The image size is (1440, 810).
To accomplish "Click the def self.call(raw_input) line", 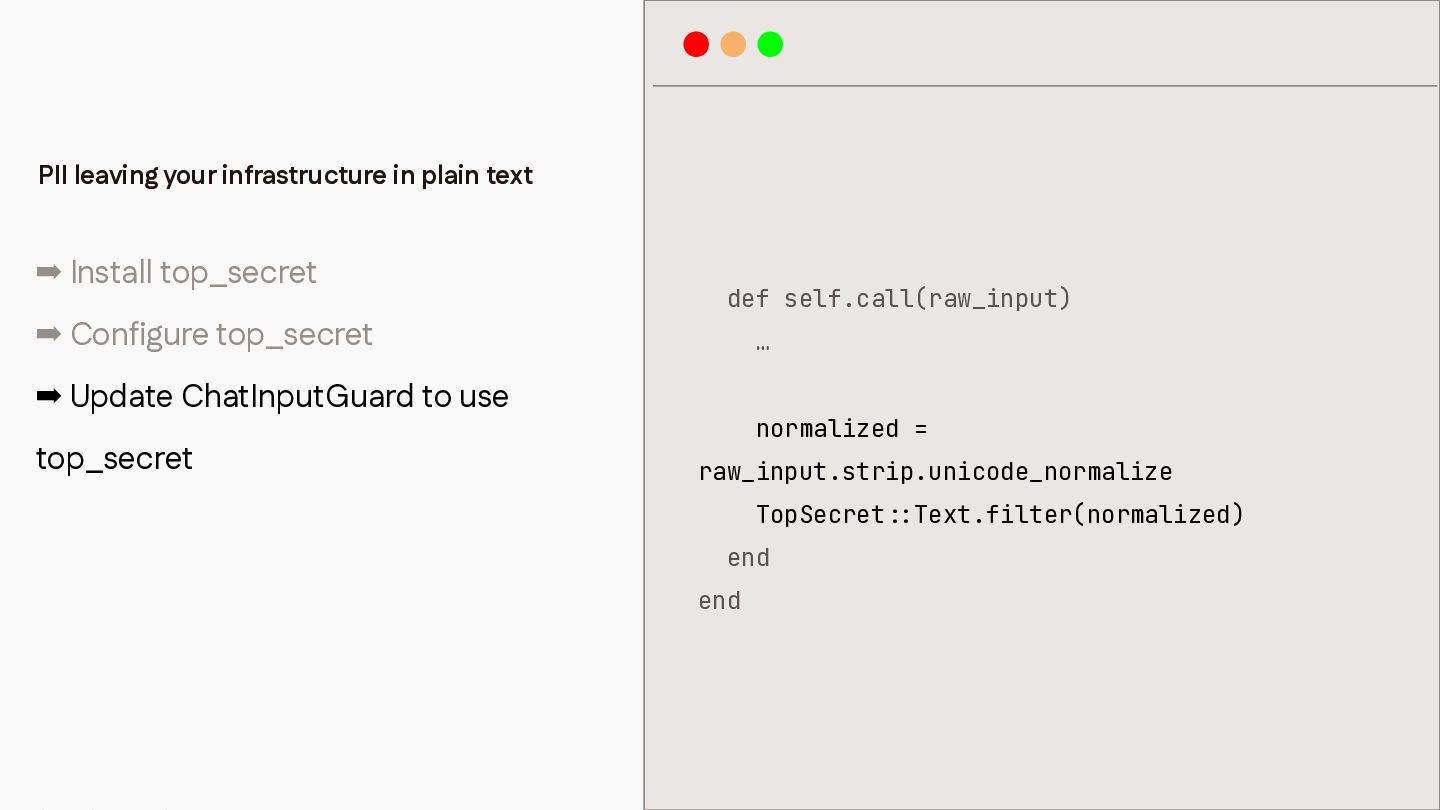I will click(899, 298).
